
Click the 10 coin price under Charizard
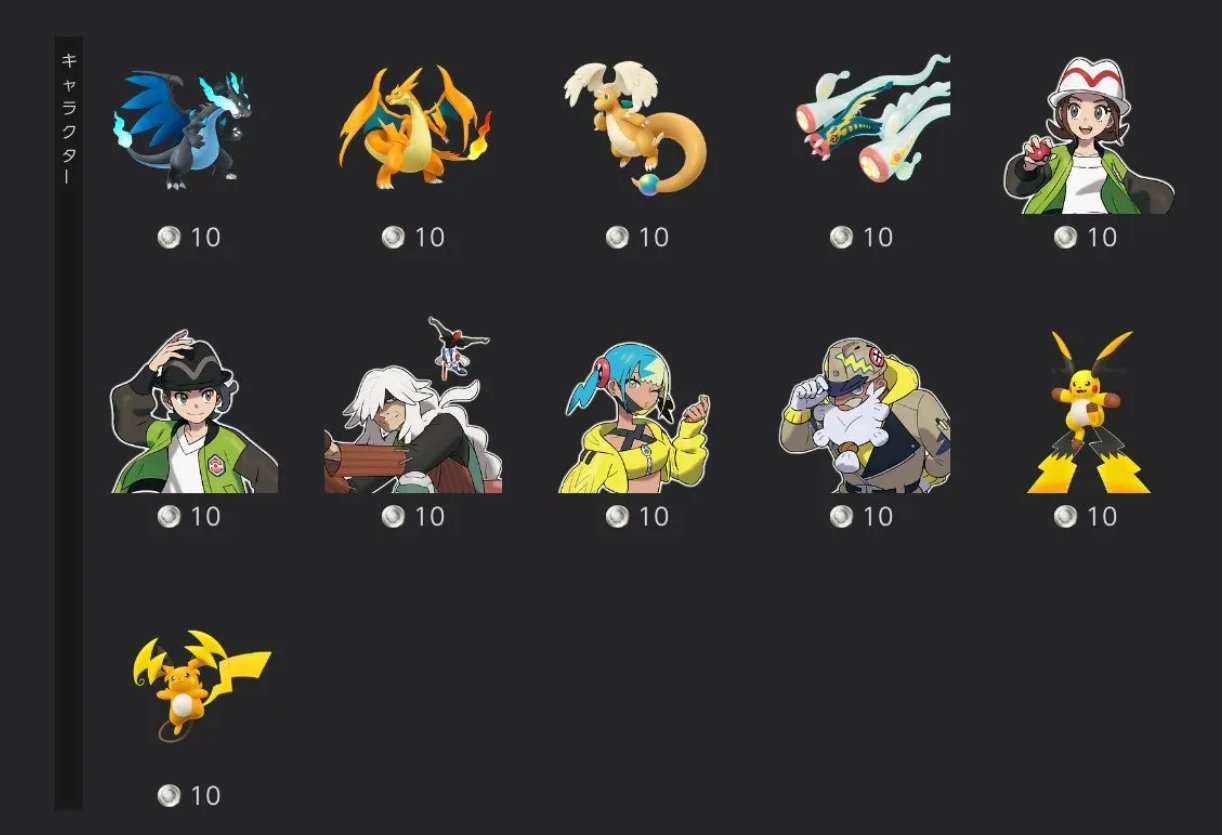coord(412,237)
